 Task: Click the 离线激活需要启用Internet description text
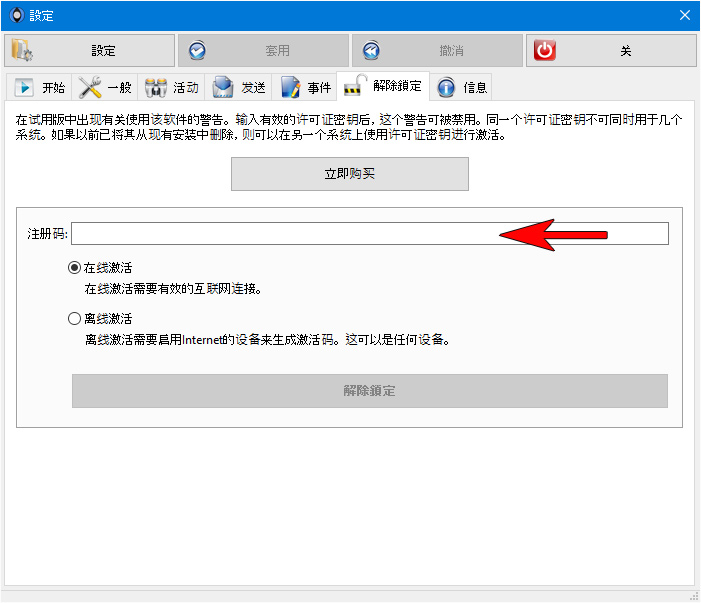[x=267, y=340]
